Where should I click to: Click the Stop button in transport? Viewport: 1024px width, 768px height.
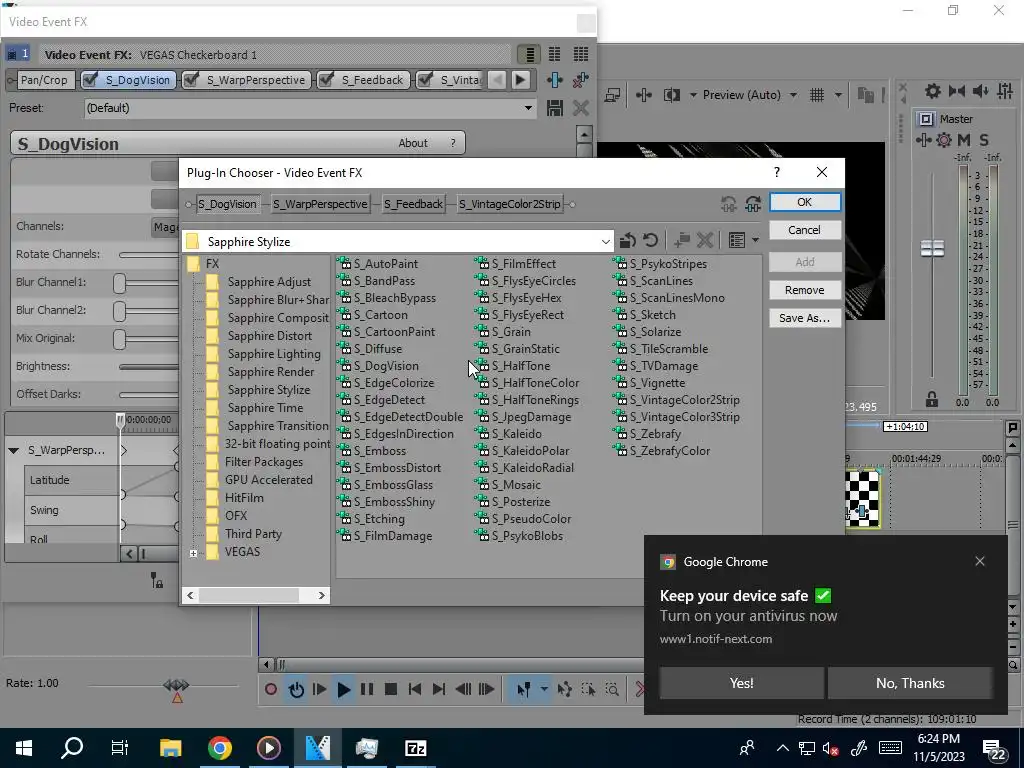click(391, 689)
